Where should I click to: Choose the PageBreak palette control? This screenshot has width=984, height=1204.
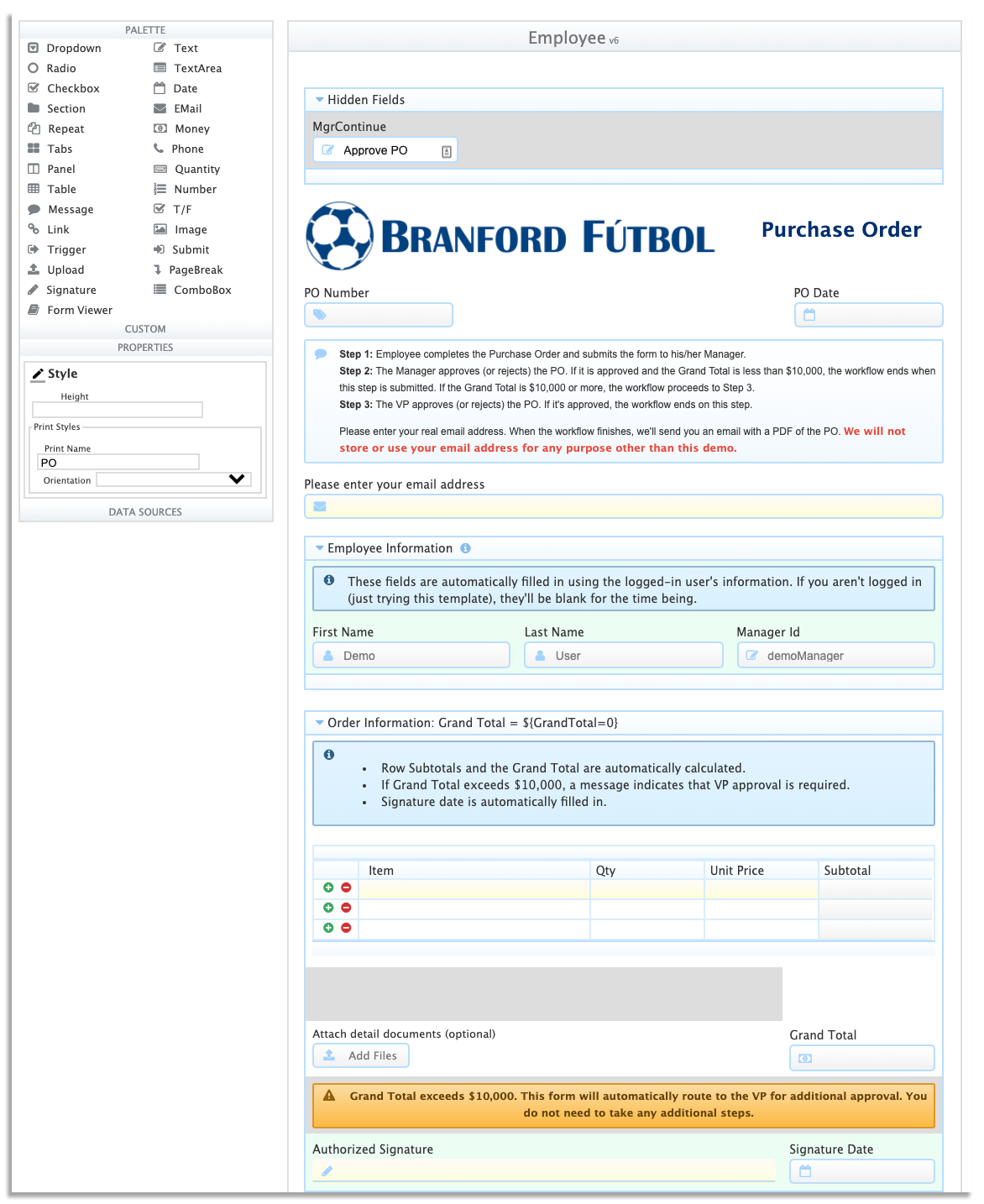[x=188, y=270]
